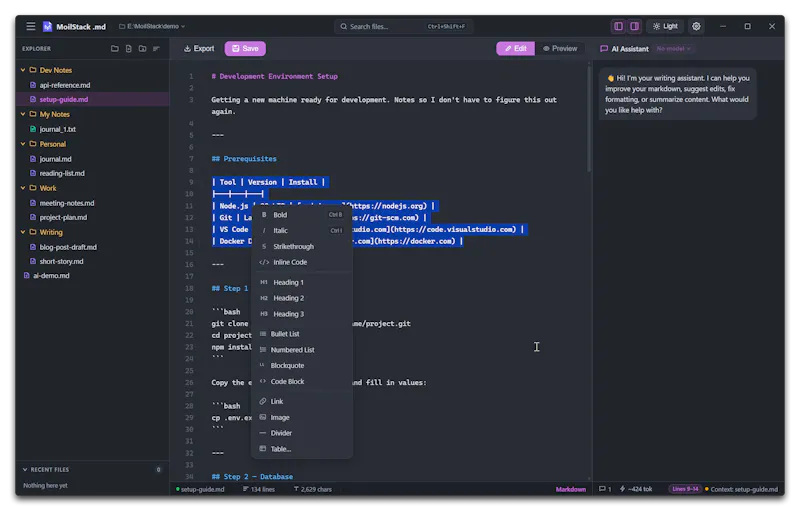
Task: Click the Markdown language indicator
Action: click(570, 489)
